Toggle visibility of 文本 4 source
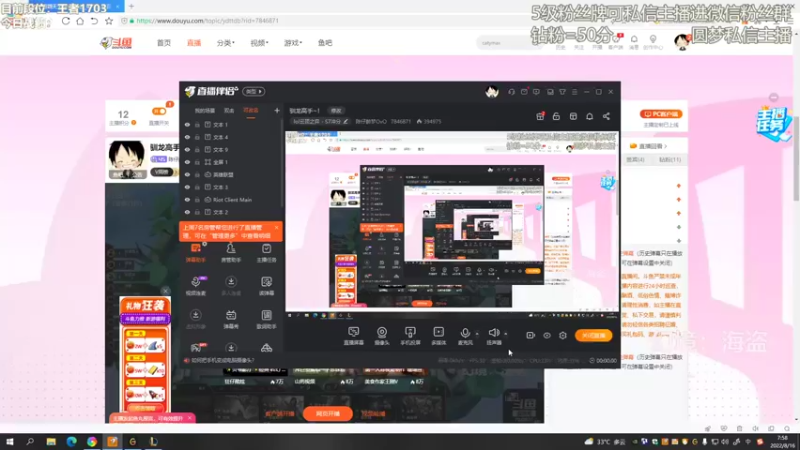800x450 pixels. (187, 137)
